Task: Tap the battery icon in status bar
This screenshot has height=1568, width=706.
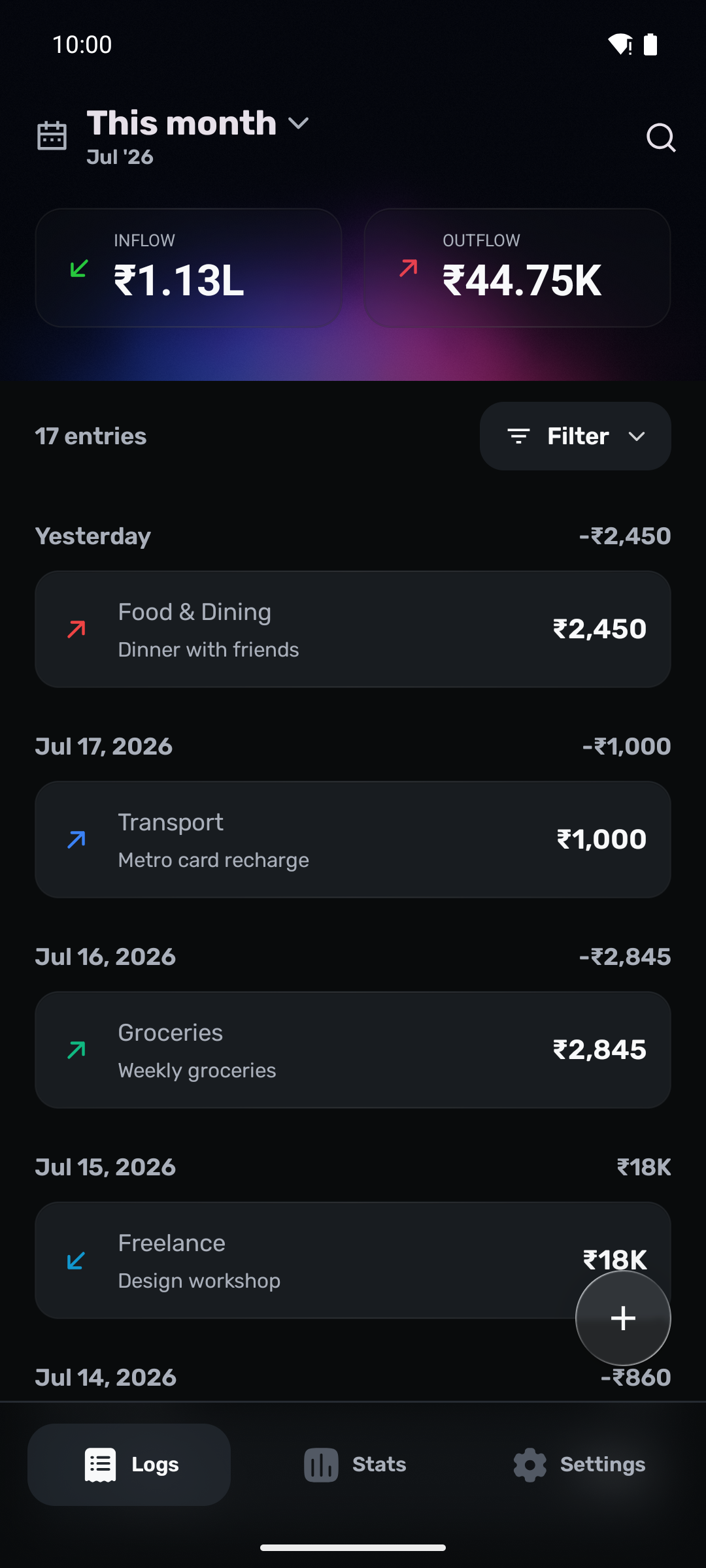Action: click(x=650, y=44)
